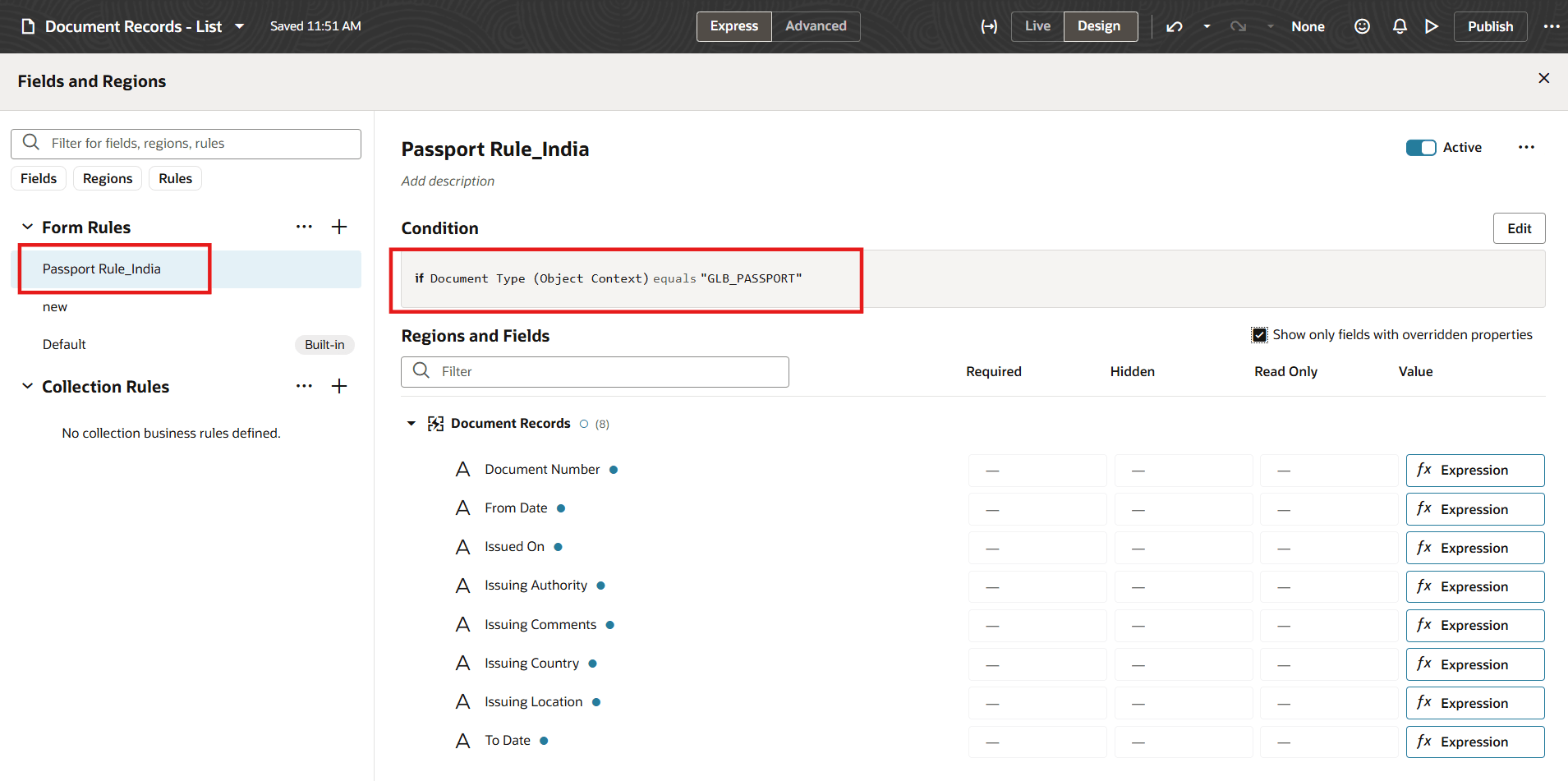
Task: Click the document page icon beside the title
Action: 28,26
